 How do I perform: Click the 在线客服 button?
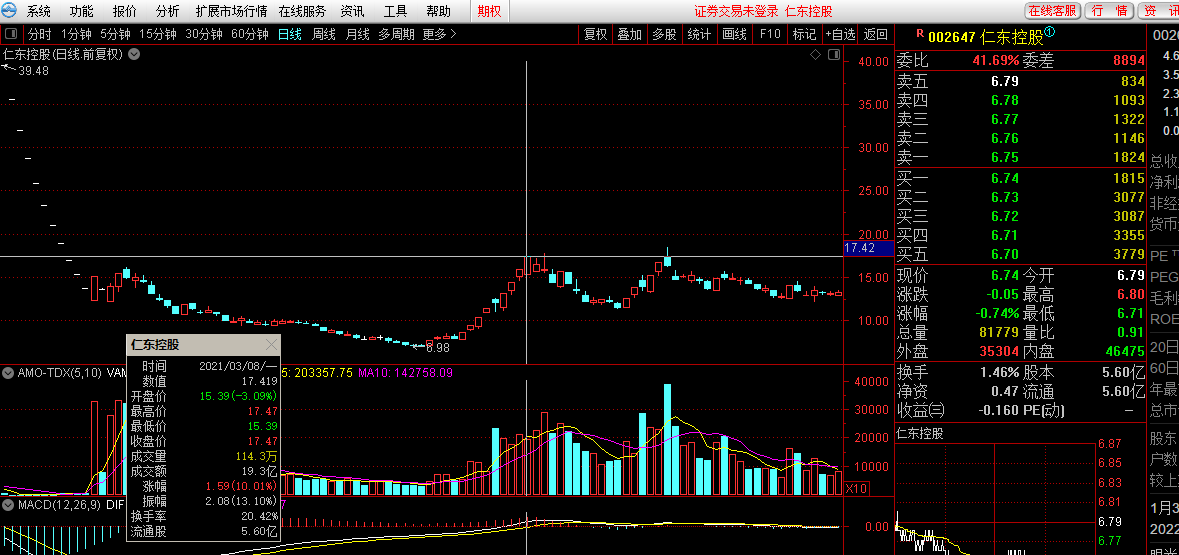click(1052, 11)
